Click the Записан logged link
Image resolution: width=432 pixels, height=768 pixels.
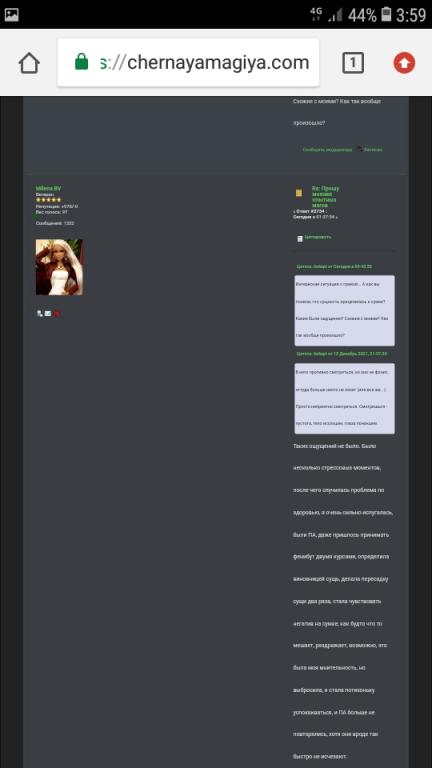coord(373,150)
